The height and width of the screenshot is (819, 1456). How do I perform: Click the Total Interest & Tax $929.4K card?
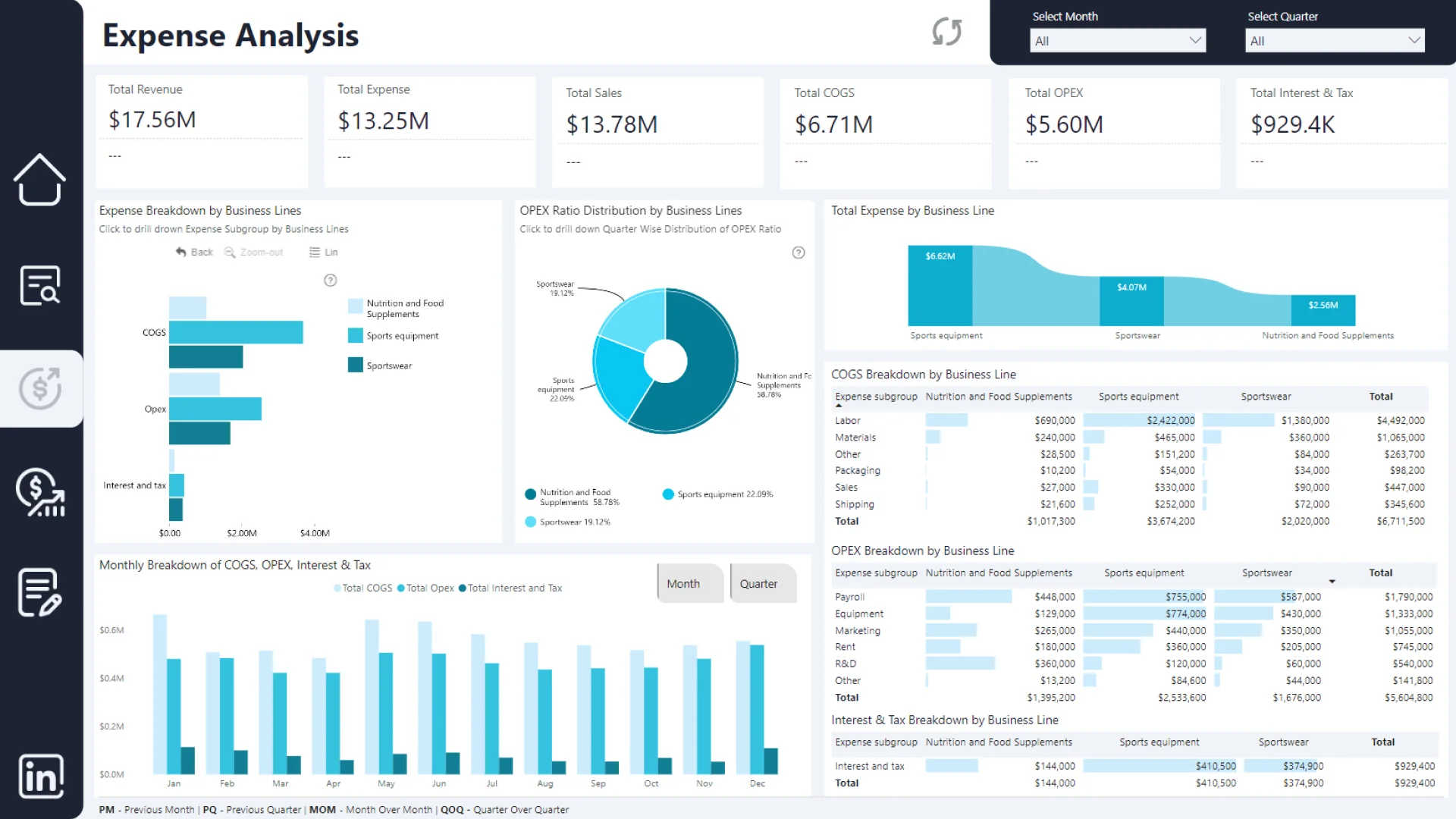click(1341, 133)
